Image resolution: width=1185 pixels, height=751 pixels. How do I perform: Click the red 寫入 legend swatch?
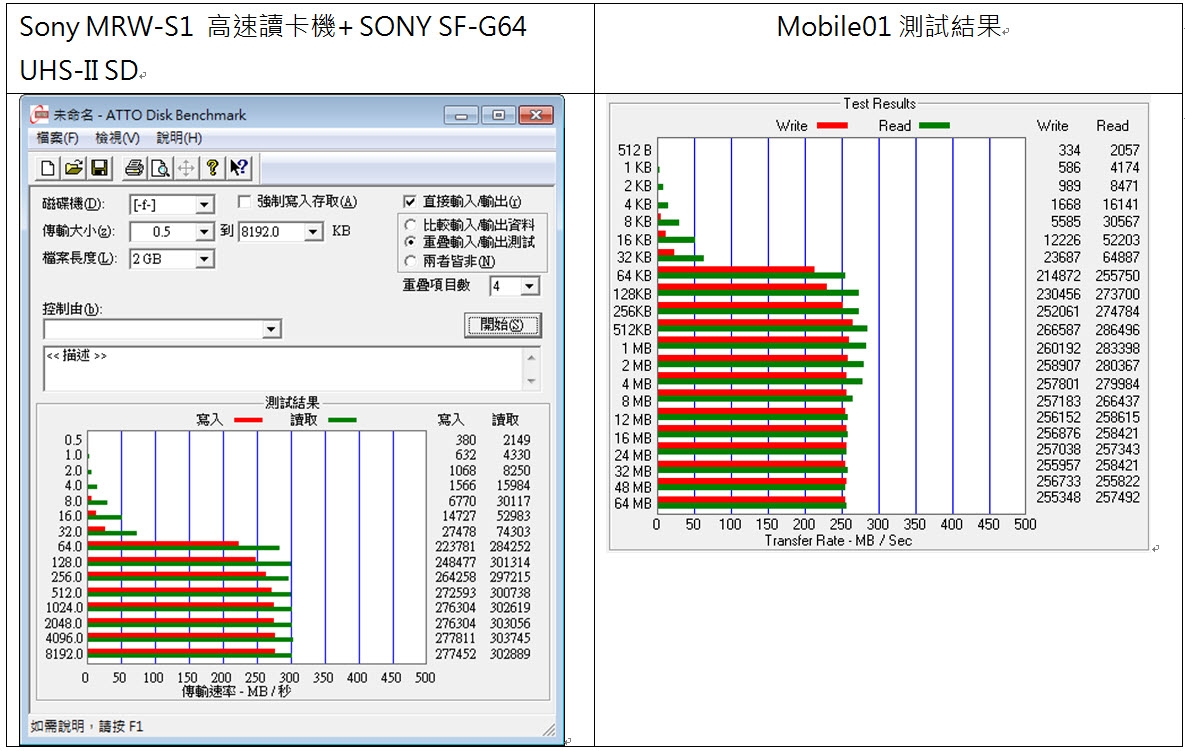249,420
